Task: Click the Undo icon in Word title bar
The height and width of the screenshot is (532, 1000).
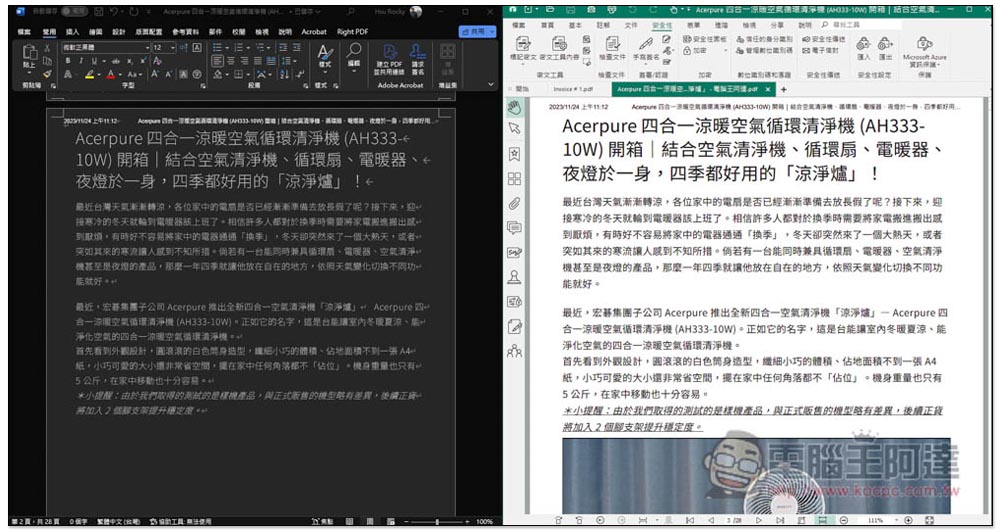Action: [x=114, y=11]
